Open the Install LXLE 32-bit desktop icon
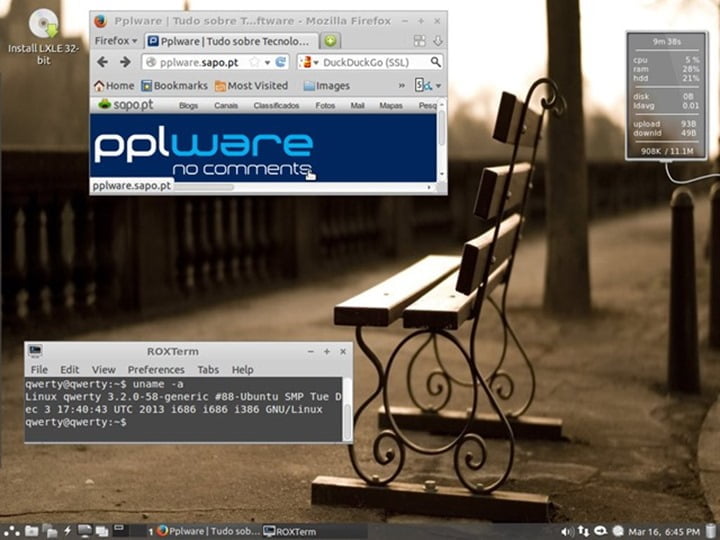The height and width of the screenshot is (540, 720). point(44,38)
